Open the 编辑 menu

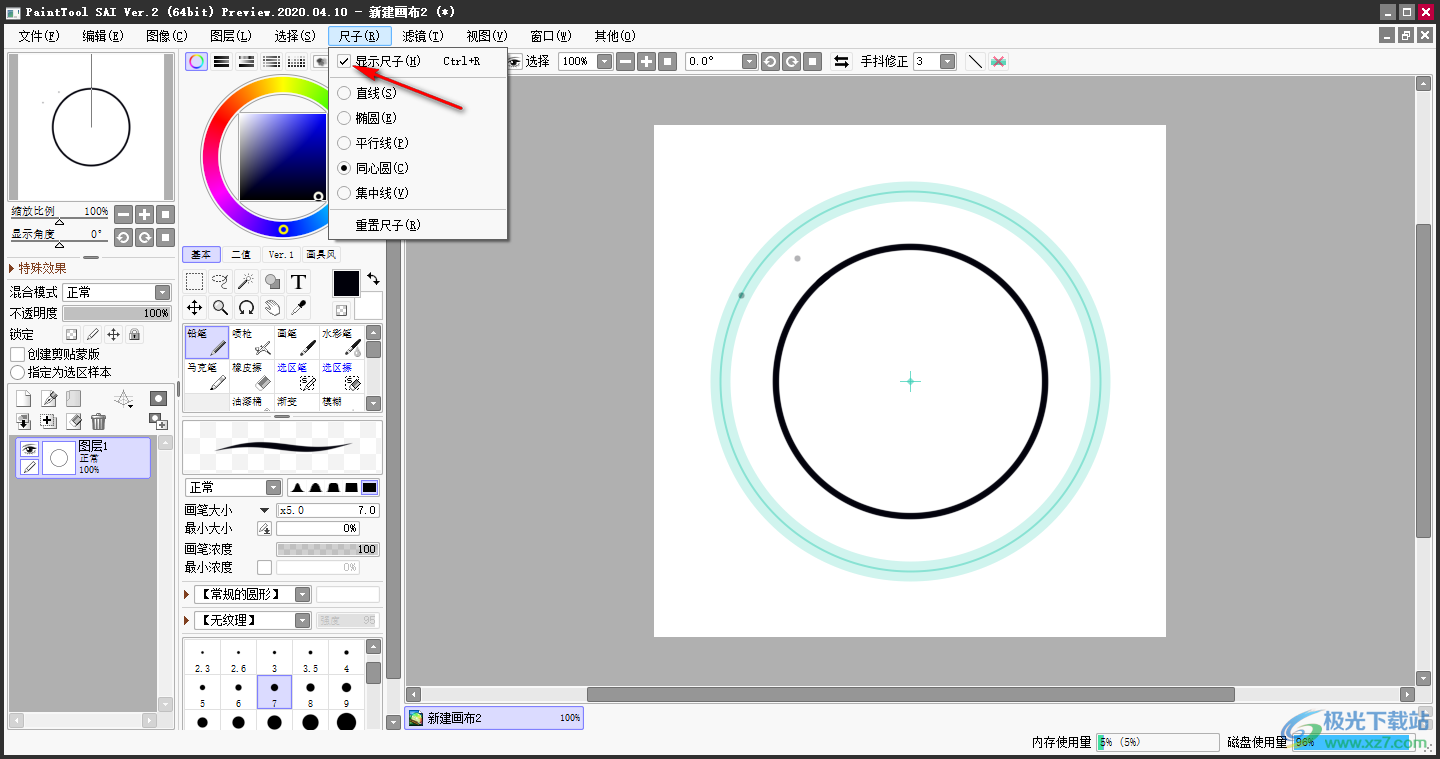click(103, 36)
